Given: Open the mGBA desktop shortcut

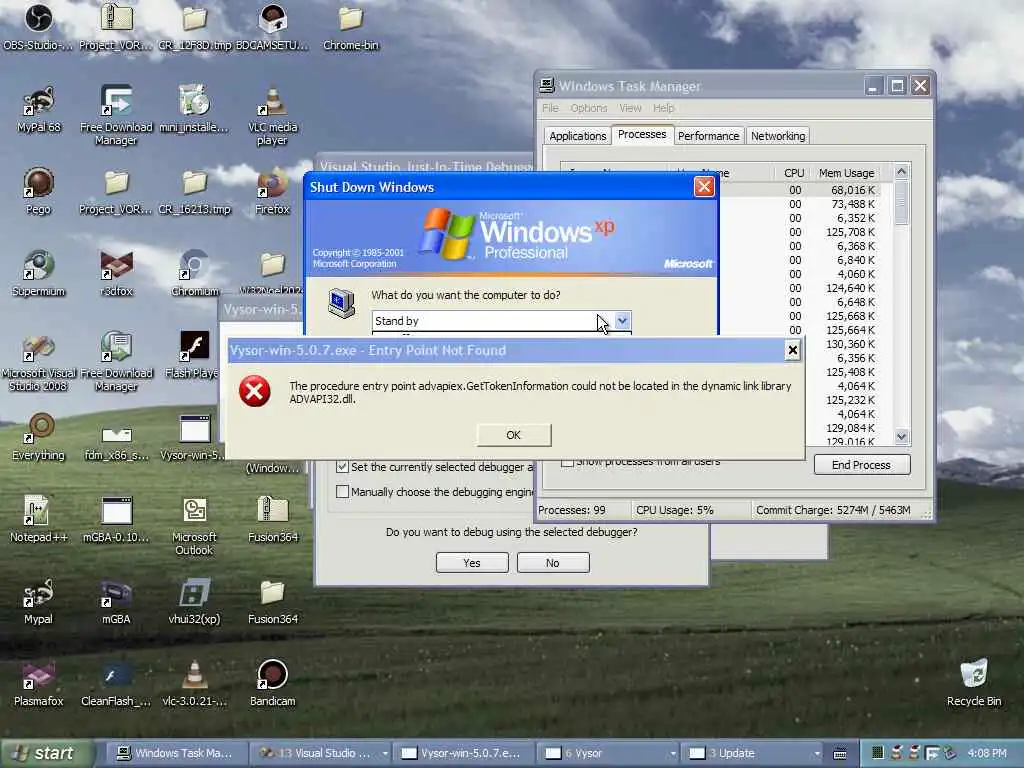Looking at the screenshot, I should pos(116,601).
